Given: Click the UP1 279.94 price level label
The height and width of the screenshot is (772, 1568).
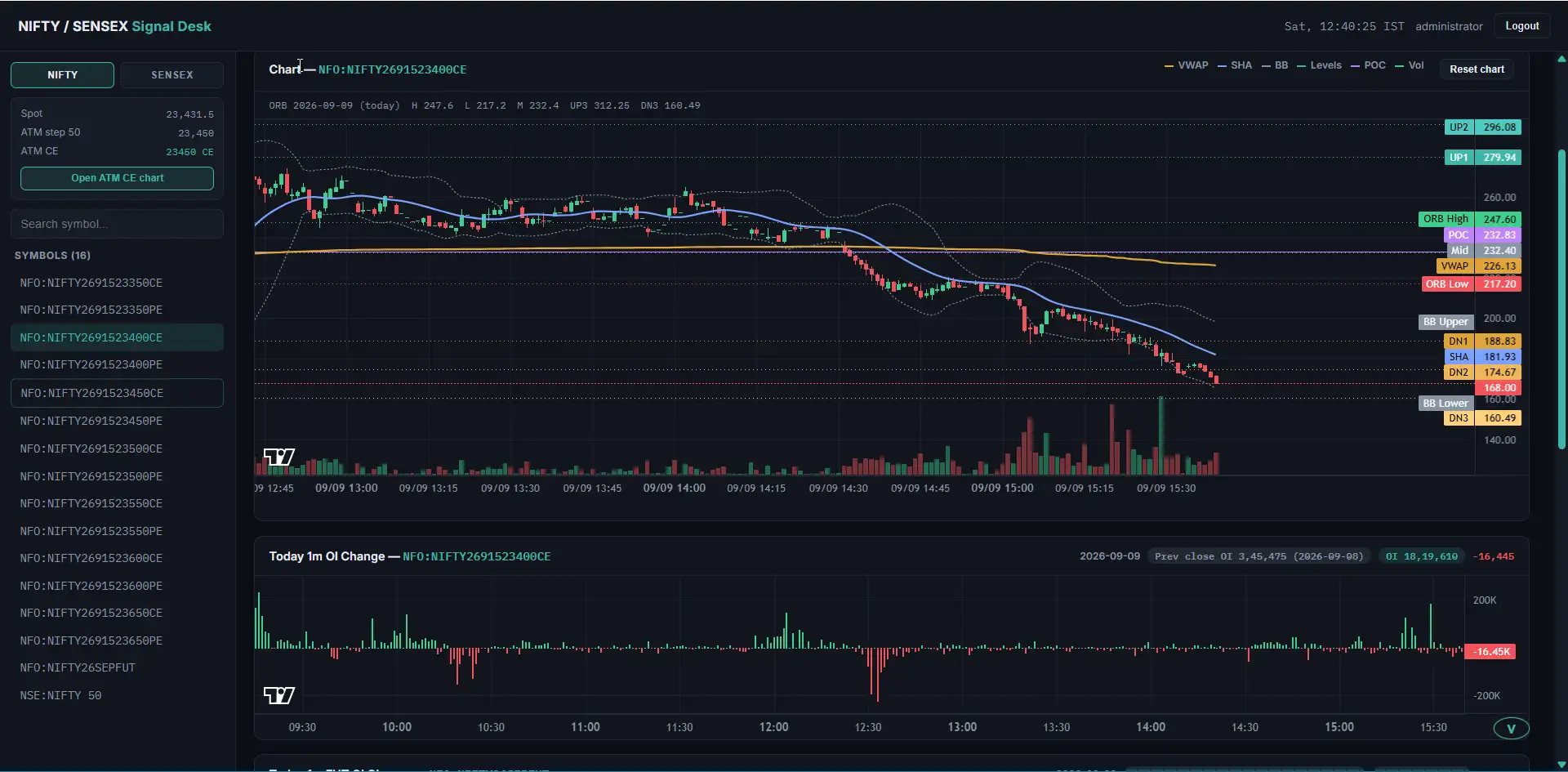Looking at the screenshot, I should tap(1483, 158).
